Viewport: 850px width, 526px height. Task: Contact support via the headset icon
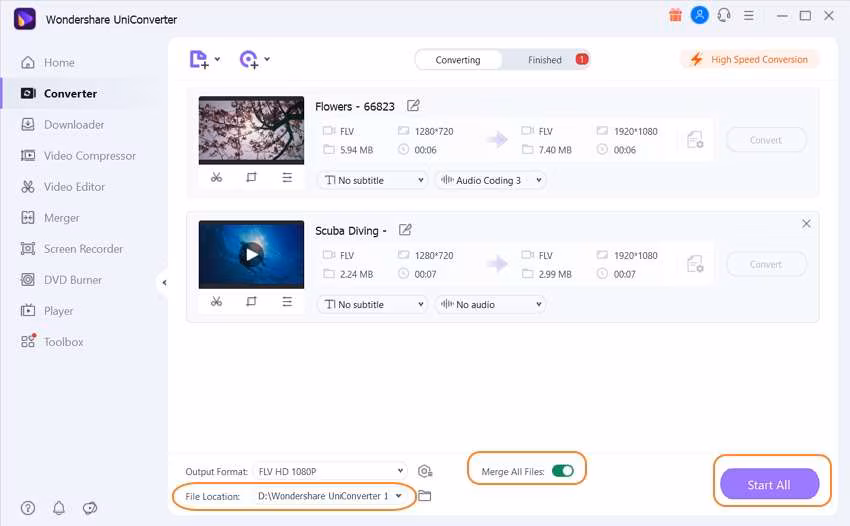[x=724, y=15]
